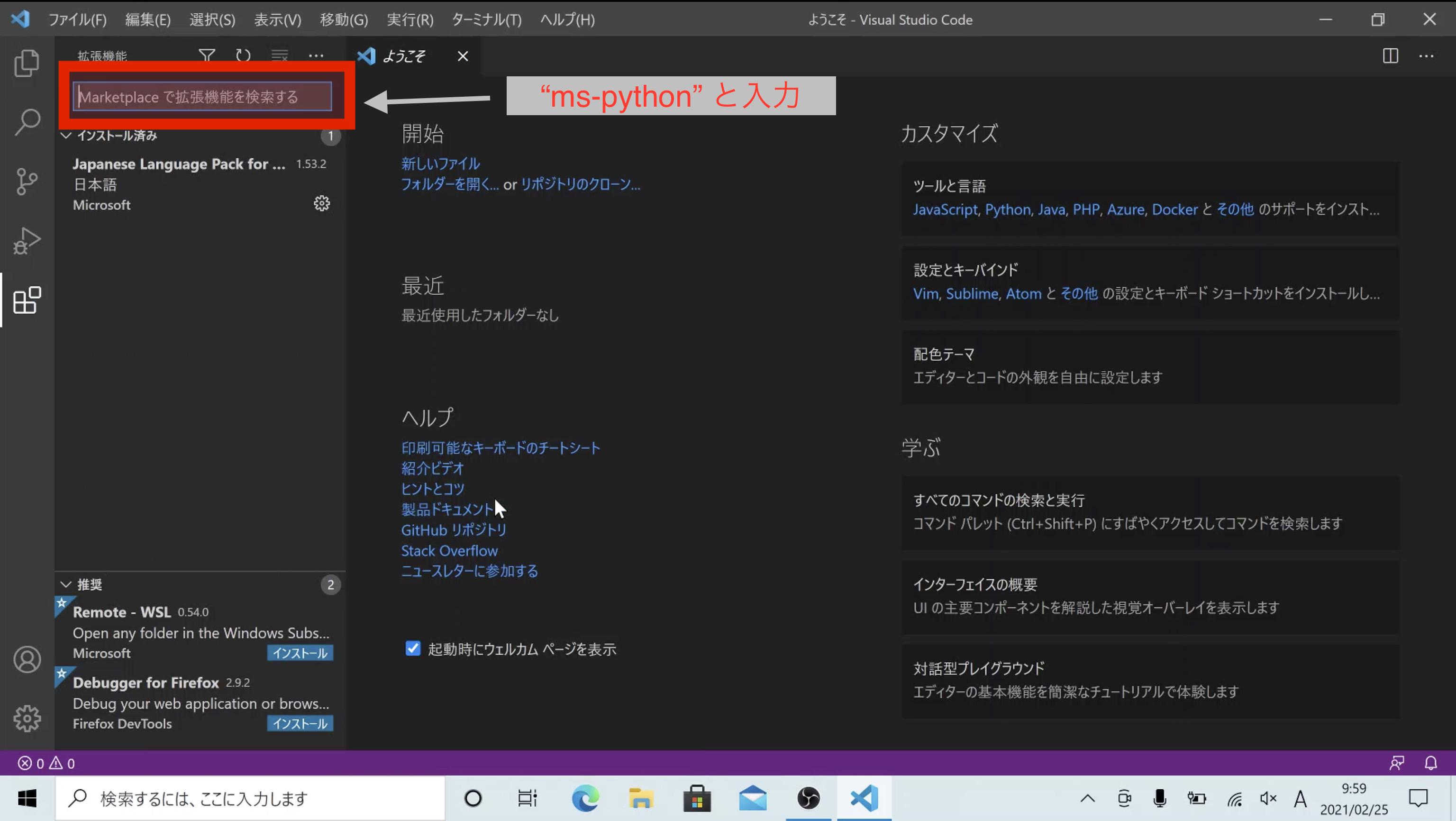The height and width of the screenshot is (821, 1456).
Task: Open the Source Control view
Action: pos(27,182)
